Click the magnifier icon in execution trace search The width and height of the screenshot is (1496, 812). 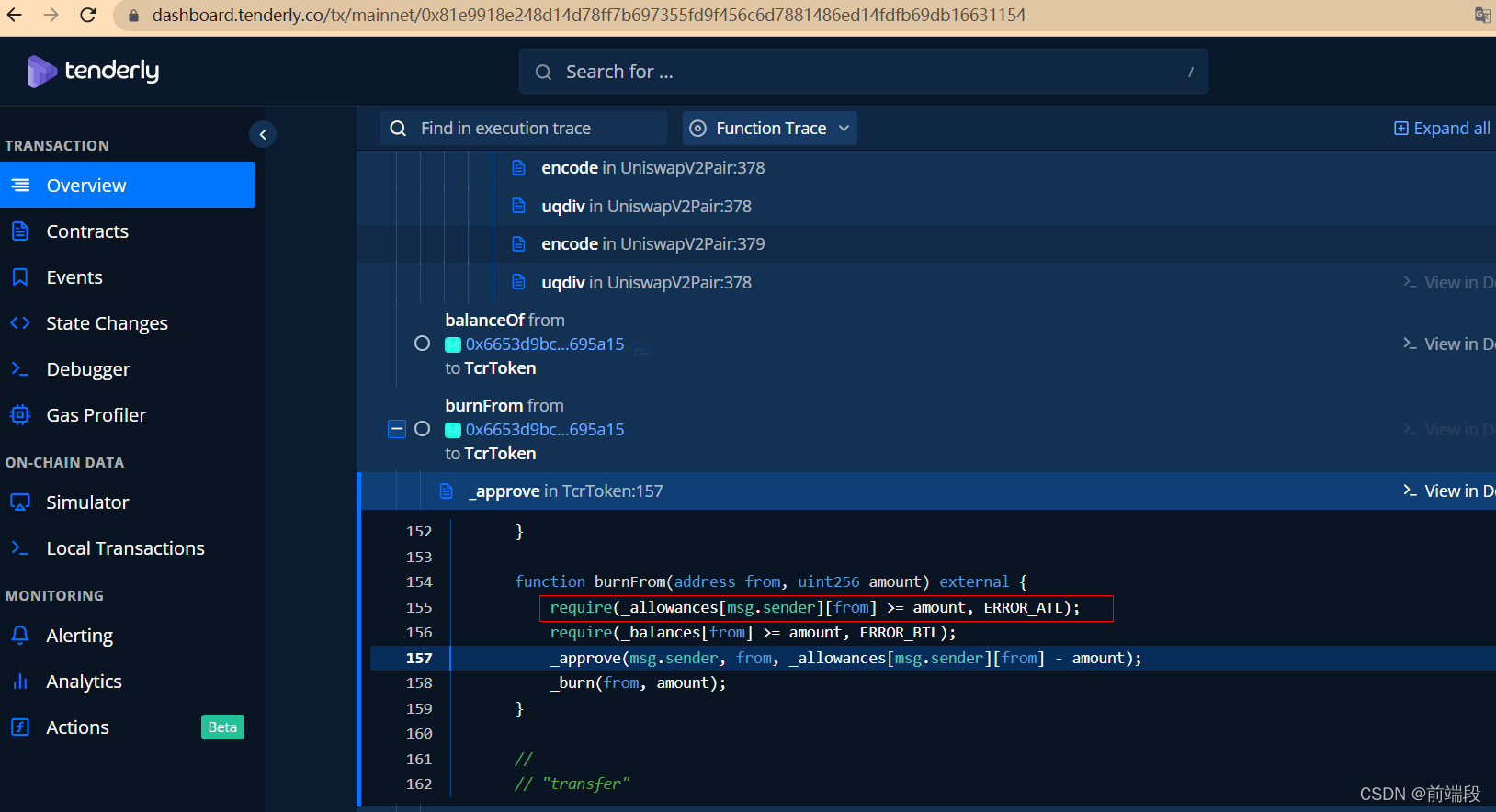coord(398,129)
